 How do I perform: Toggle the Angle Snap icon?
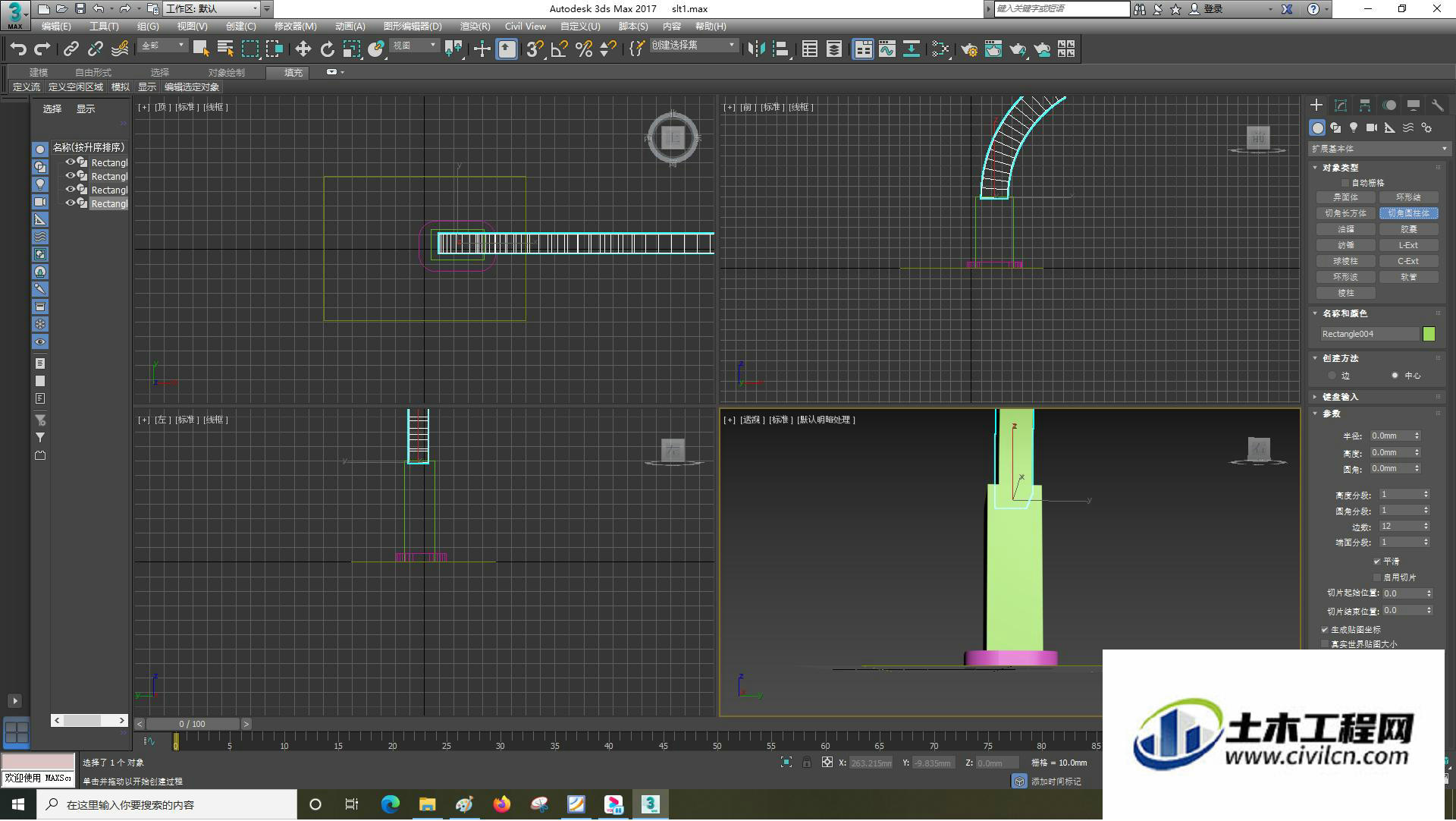pos(560,49)
